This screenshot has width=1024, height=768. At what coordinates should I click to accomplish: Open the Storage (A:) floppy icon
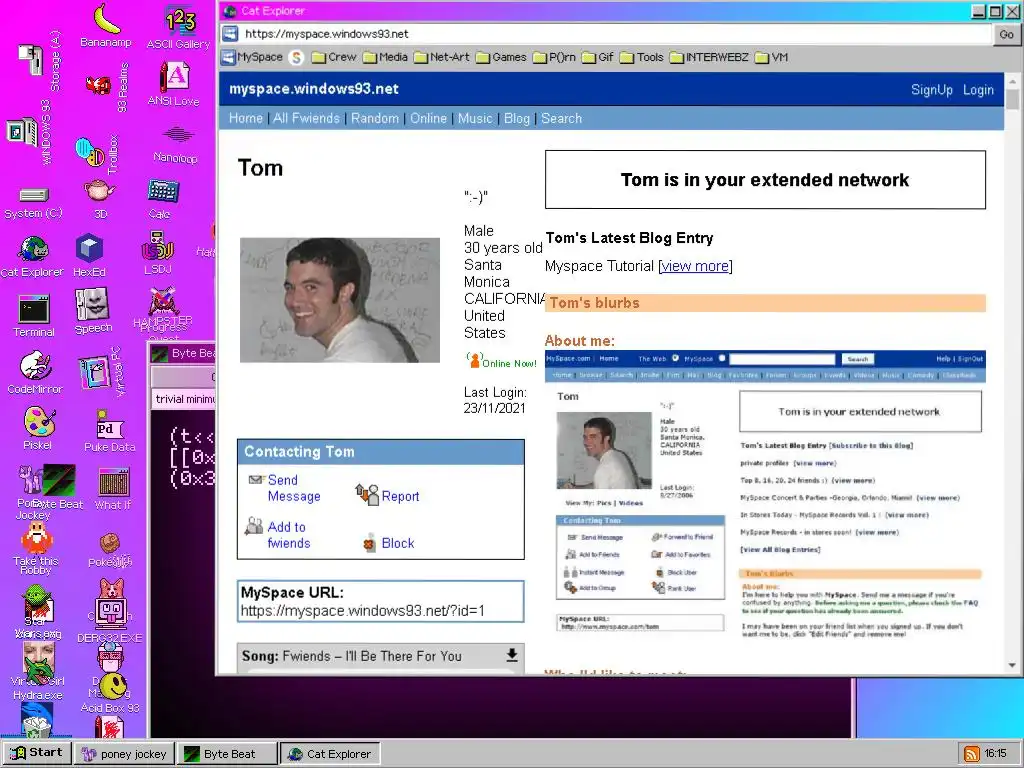tap(39, 61)
